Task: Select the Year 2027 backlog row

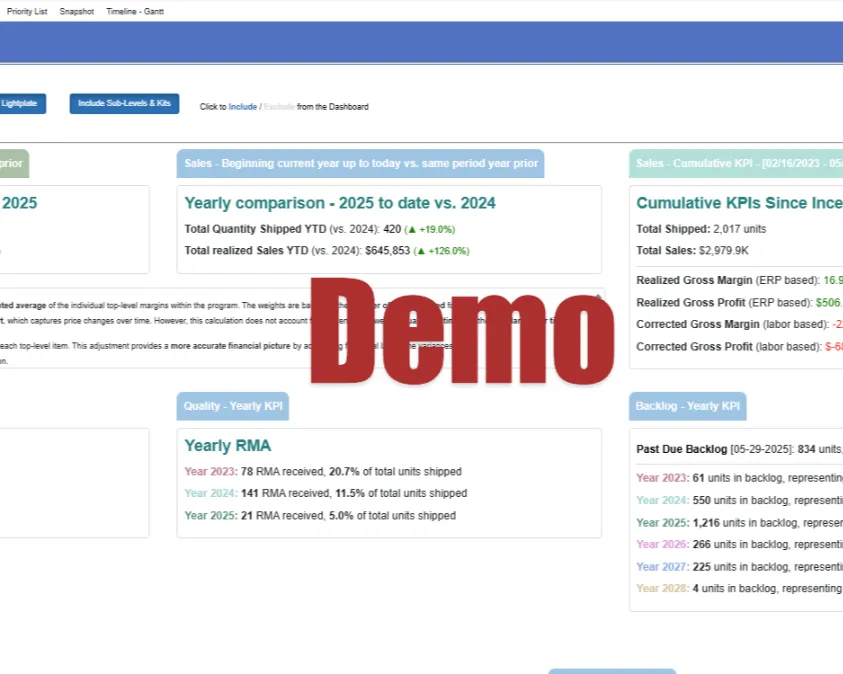Action: click(738, 567)
